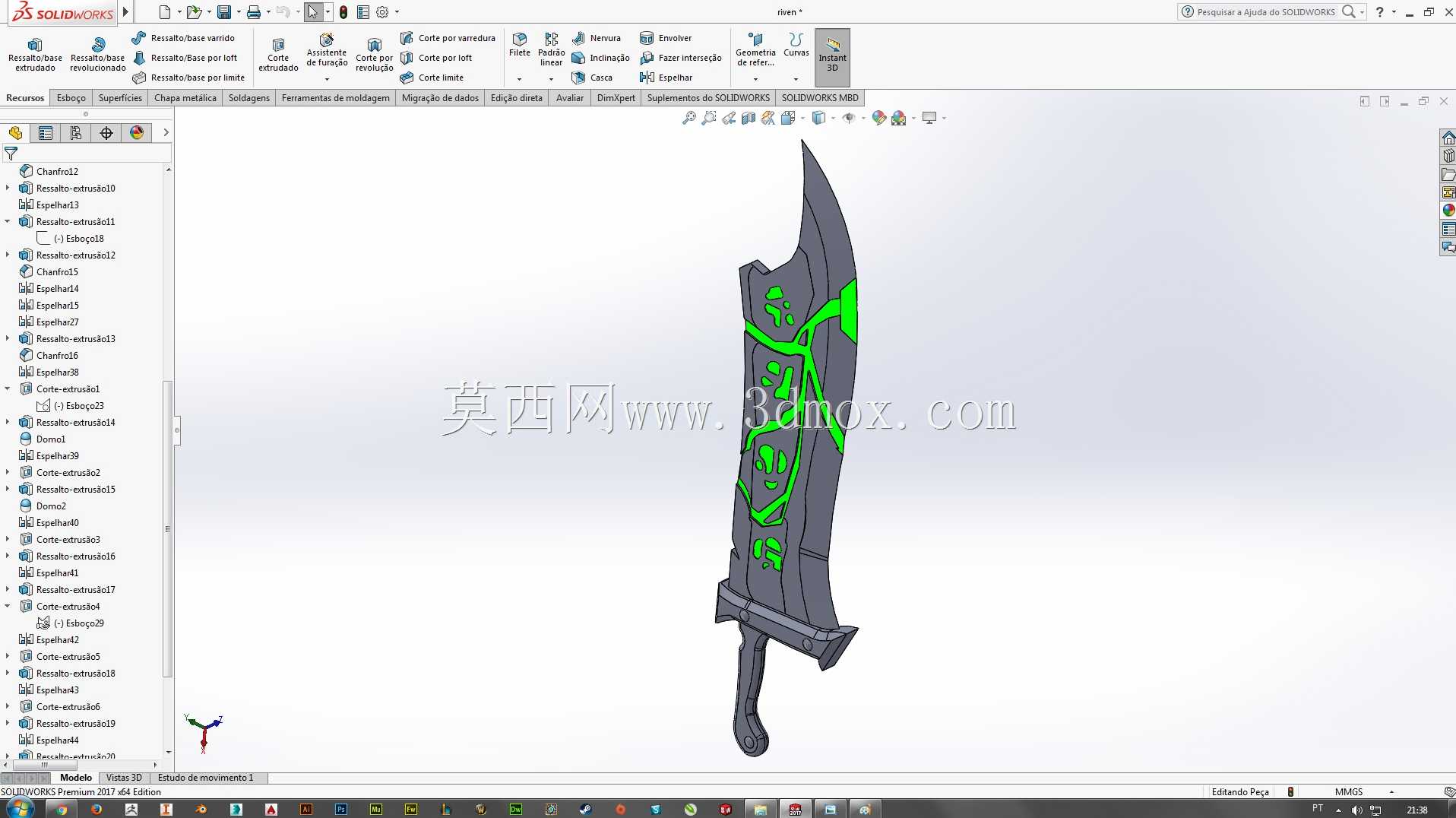Open Suplementos do SOLIDWORKS tab
The width and height of the screenshot is (1456, 818).
tap(708, 98)
